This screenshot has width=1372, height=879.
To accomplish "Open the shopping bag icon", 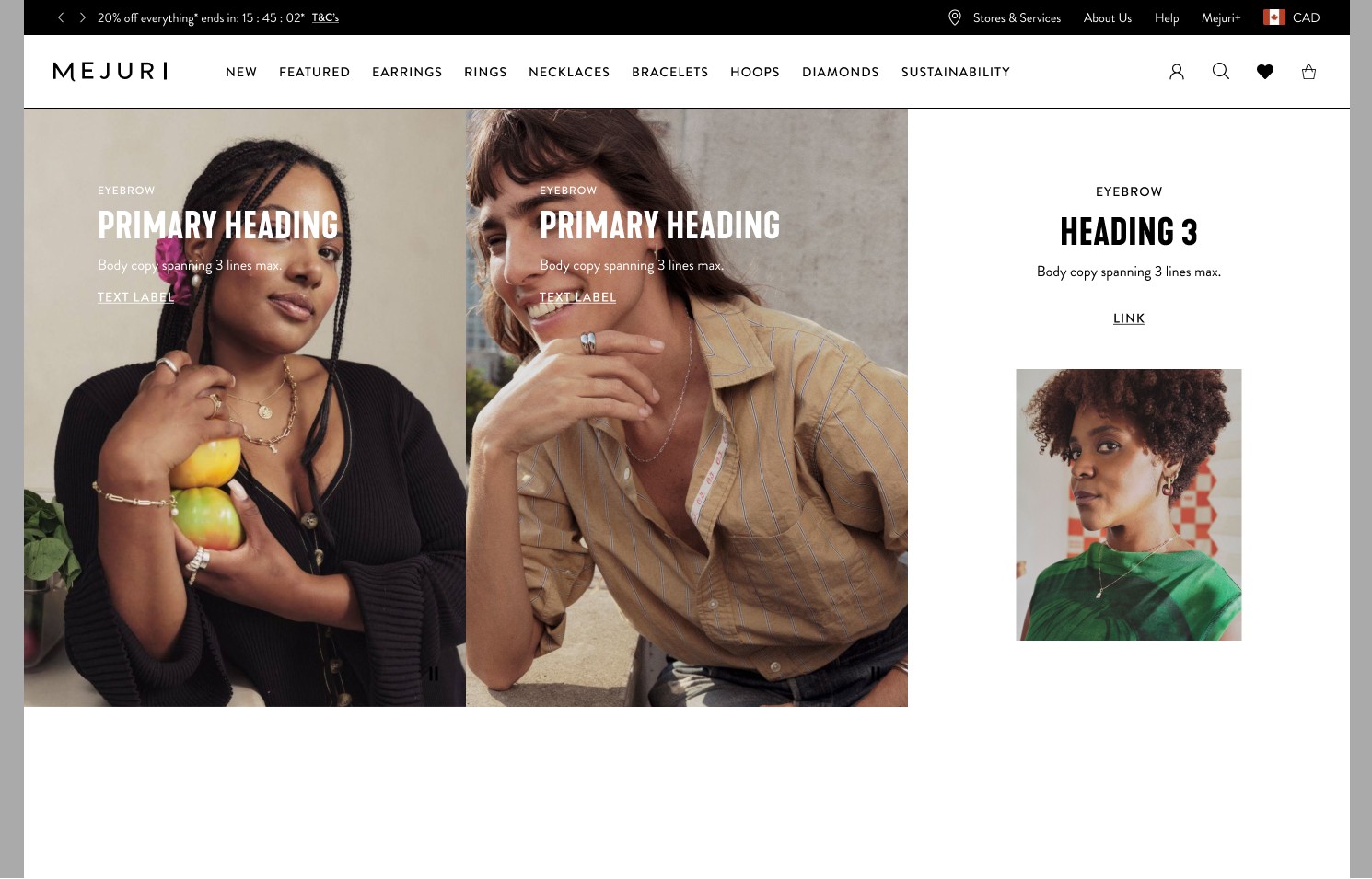I will pos(1308,72).
